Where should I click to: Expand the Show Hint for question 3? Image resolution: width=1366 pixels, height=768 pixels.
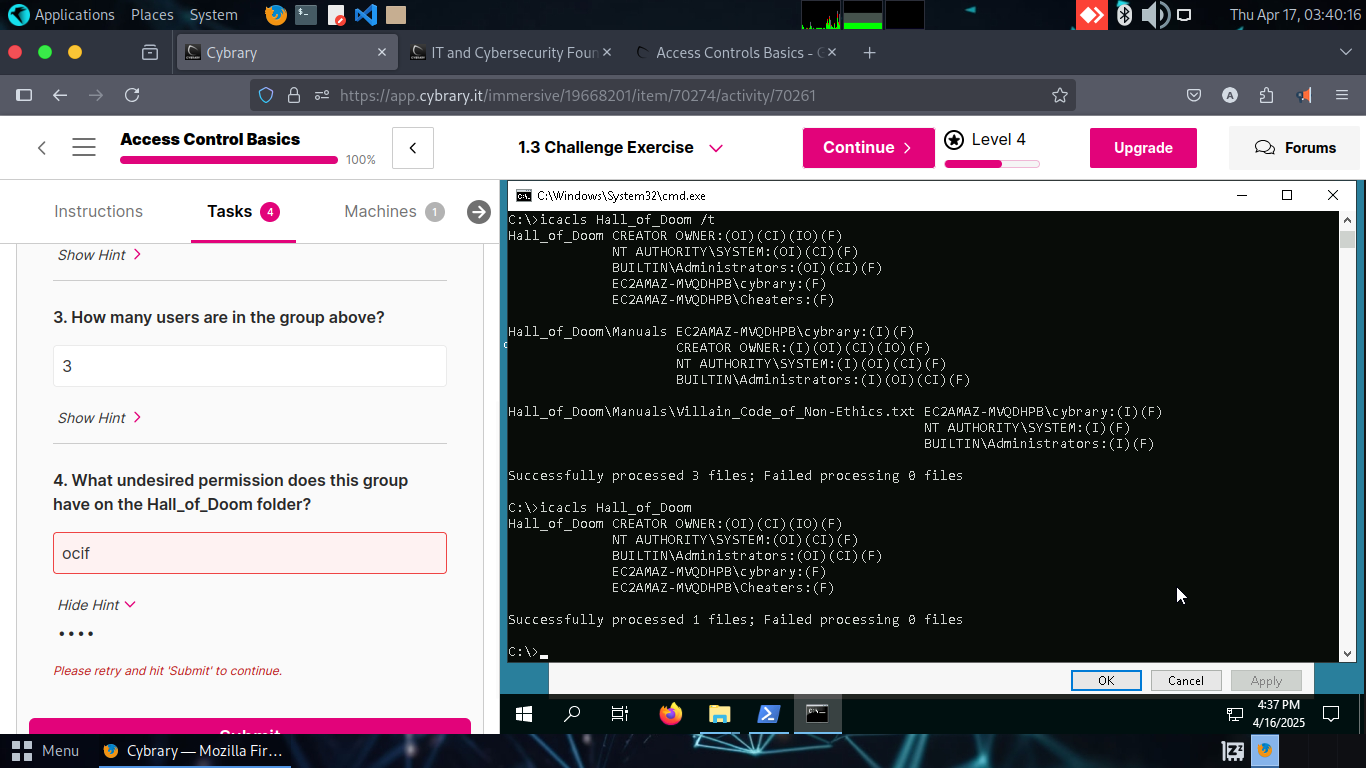[99, 418]
